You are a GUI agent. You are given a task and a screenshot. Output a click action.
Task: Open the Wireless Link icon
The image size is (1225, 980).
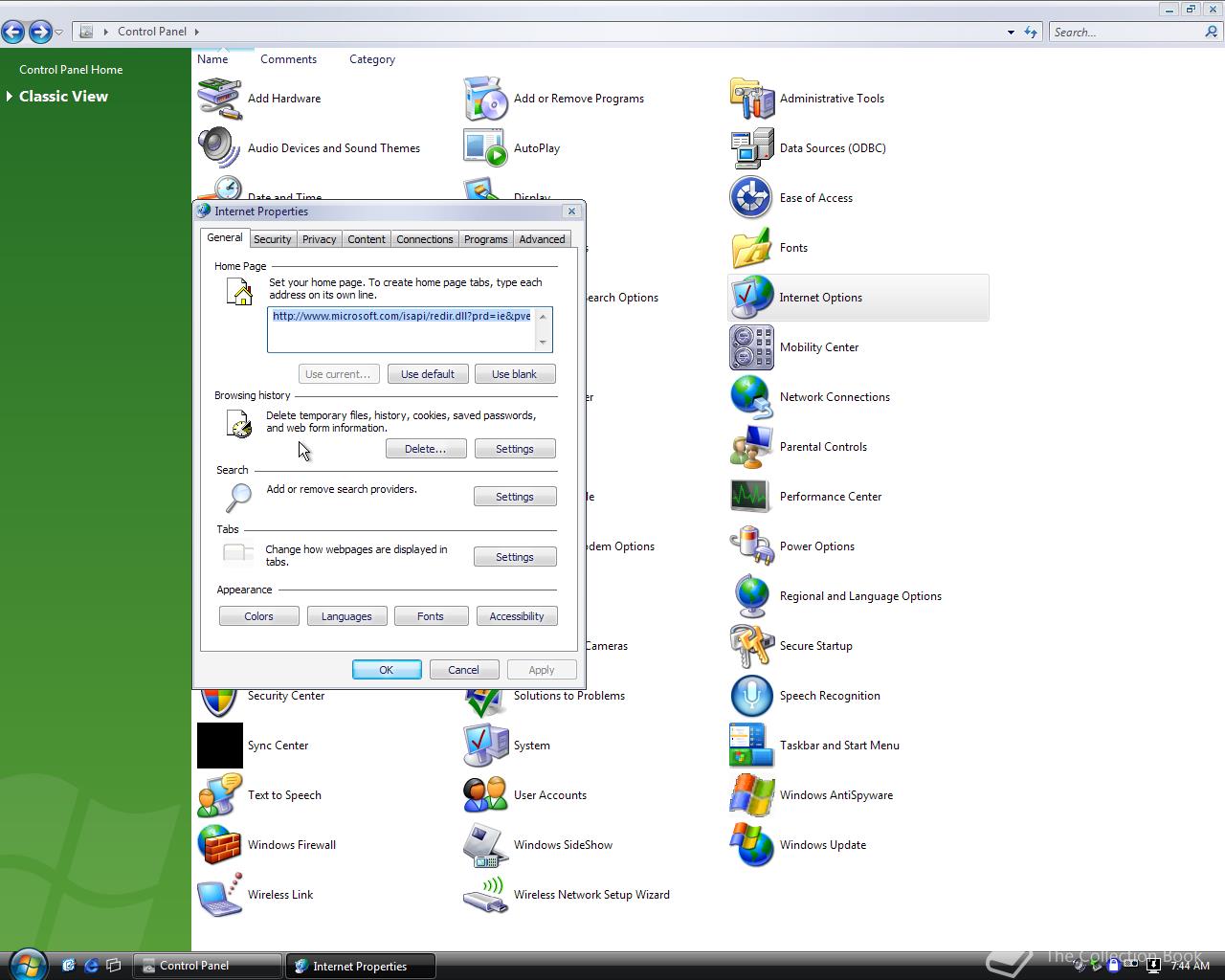pyautogui.click(x=219, y=895)
